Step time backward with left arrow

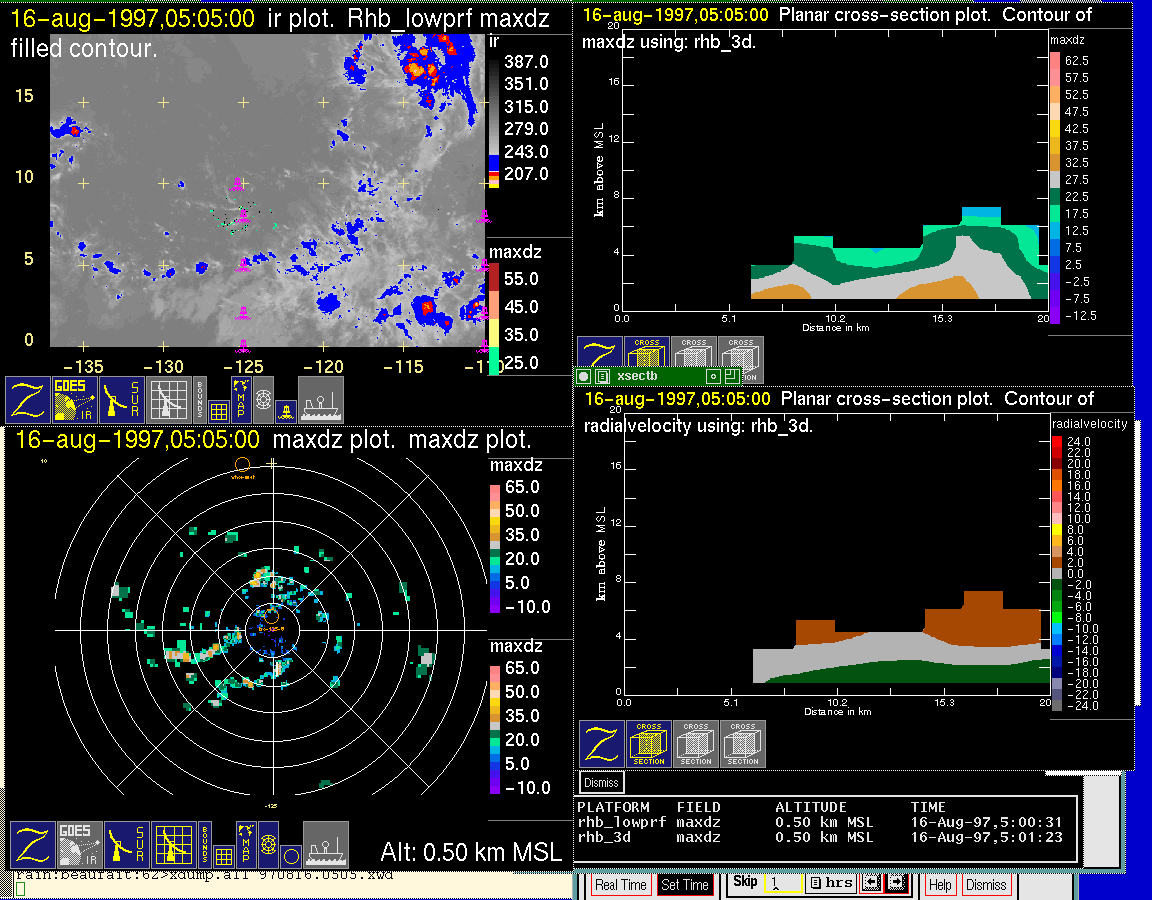(870, 884)
